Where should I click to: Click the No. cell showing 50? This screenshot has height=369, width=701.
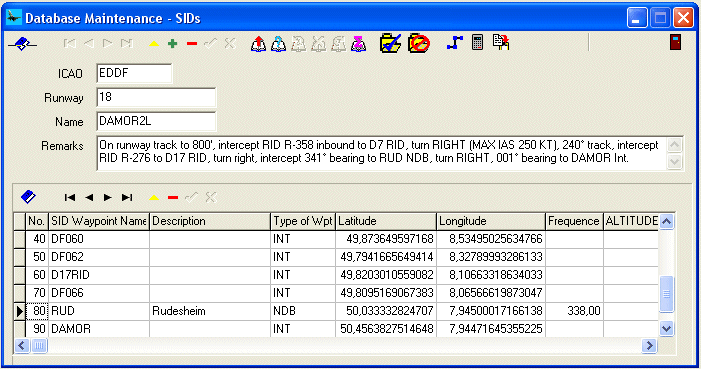coord(37,257)
